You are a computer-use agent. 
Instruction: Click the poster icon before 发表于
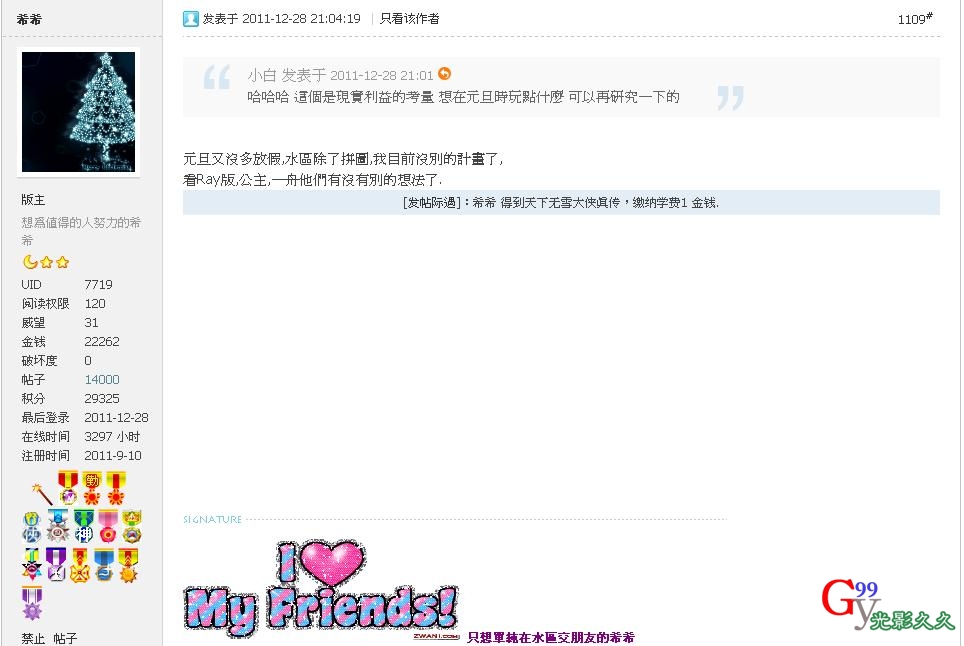tap(191, 19)
